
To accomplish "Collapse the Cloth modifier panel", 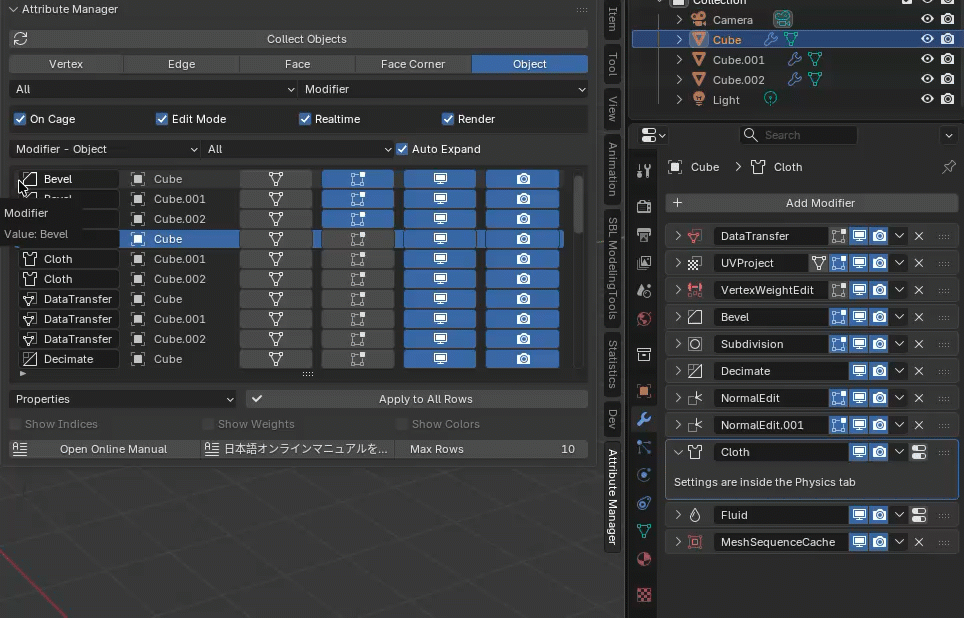I will 678,452.
